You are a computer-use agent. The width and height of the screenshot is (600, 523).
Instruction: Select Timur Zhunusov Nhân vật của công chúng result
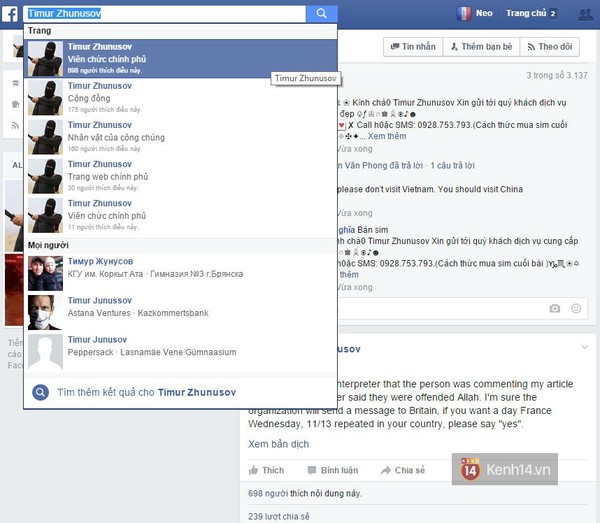(x=181, y=137)
